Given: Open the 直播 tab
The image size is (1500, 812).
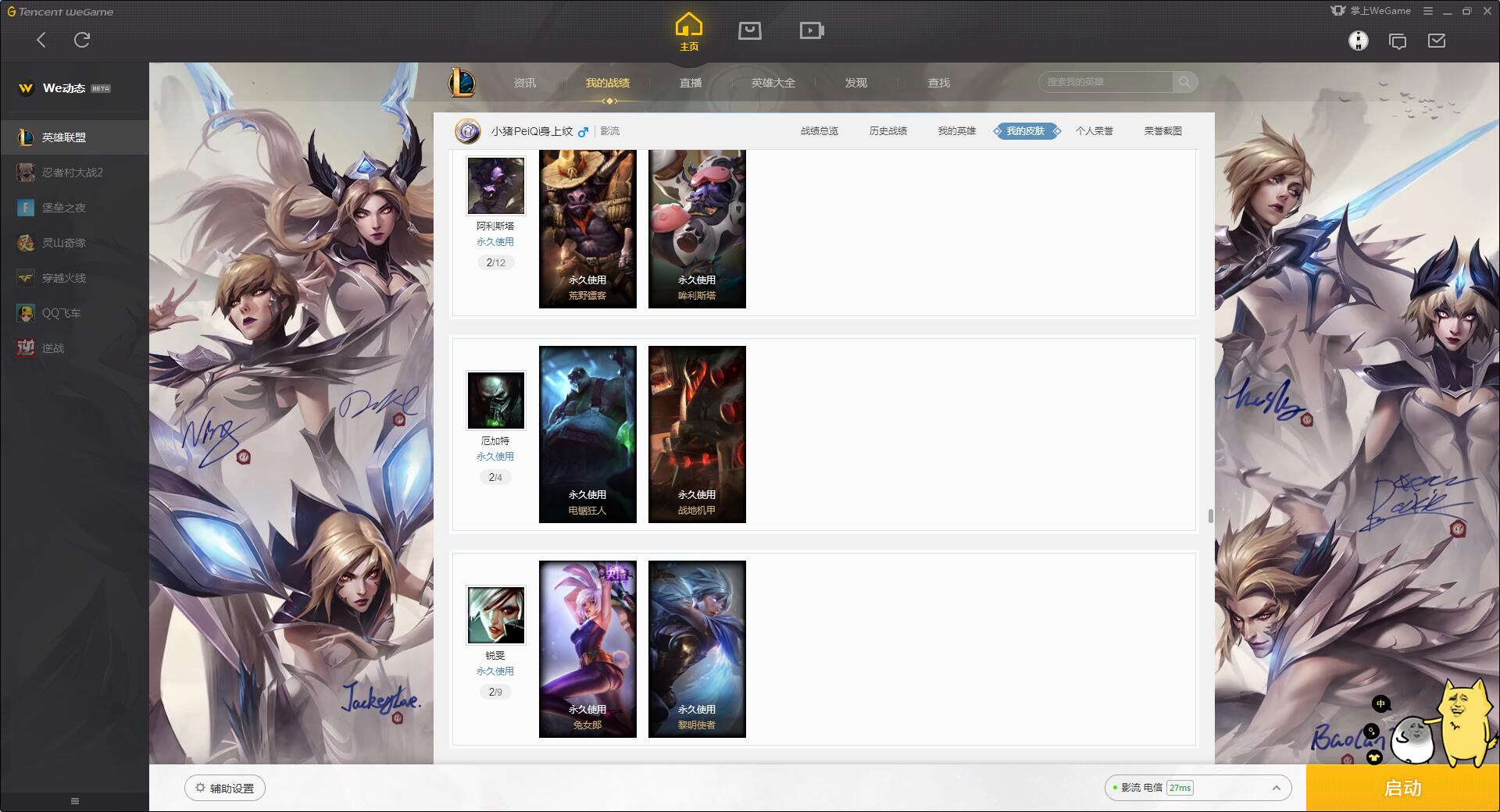Looking at the screenshot, I should 691,83.
